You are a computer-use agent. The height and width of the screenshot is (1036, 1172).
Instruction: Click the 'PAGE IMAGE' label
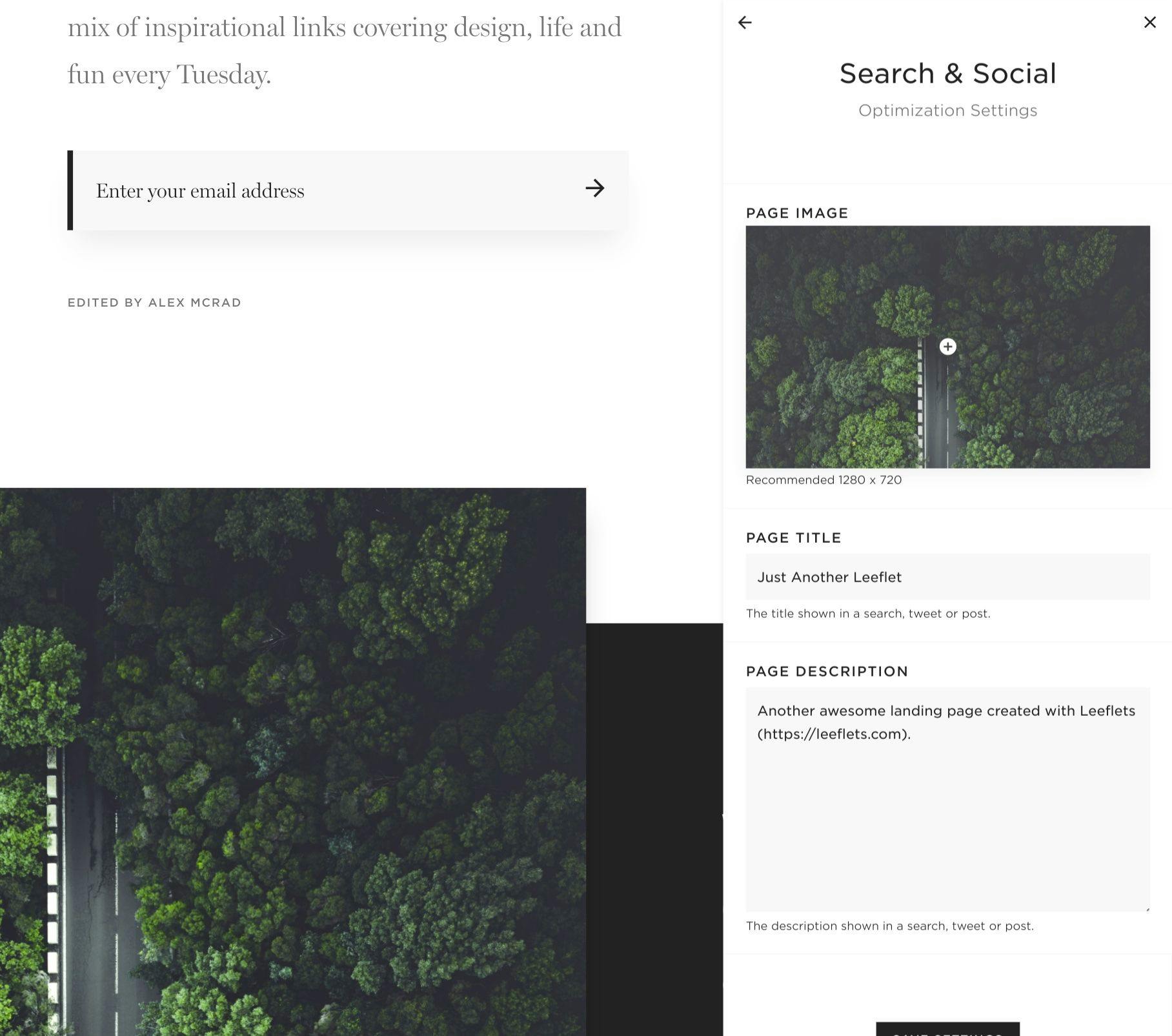pyautogui.click(x=797, y=213)
